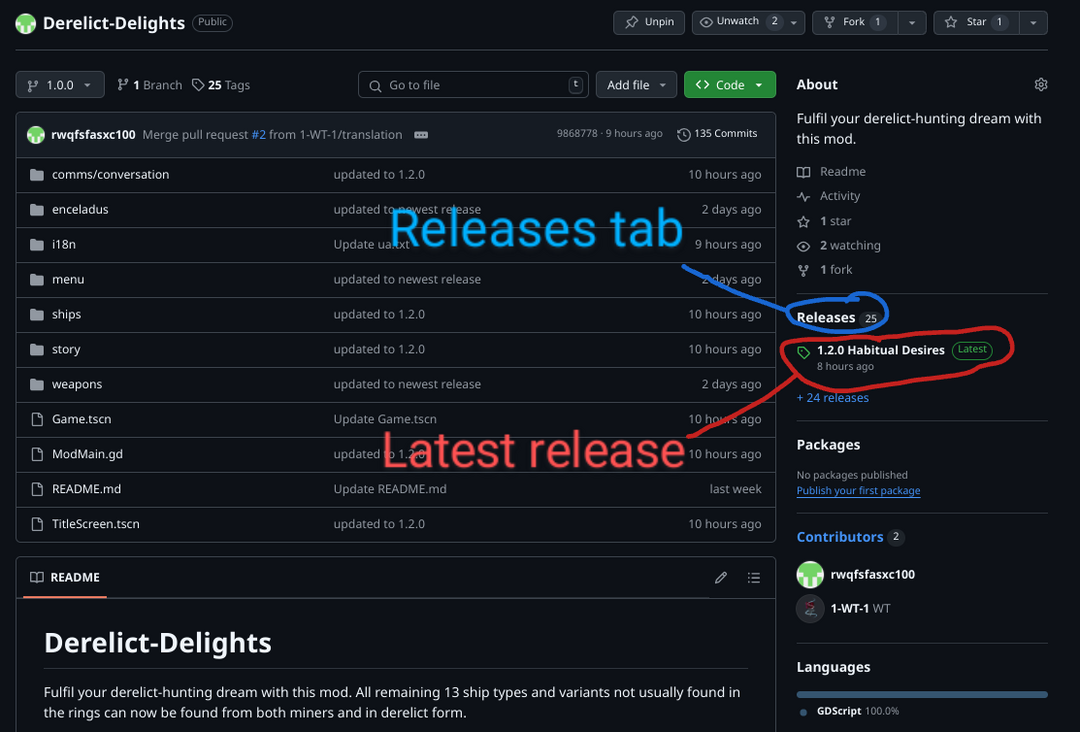
Task: Open the 1.2.0 Habitual Desires release
Action: click(x=880, y=350)
